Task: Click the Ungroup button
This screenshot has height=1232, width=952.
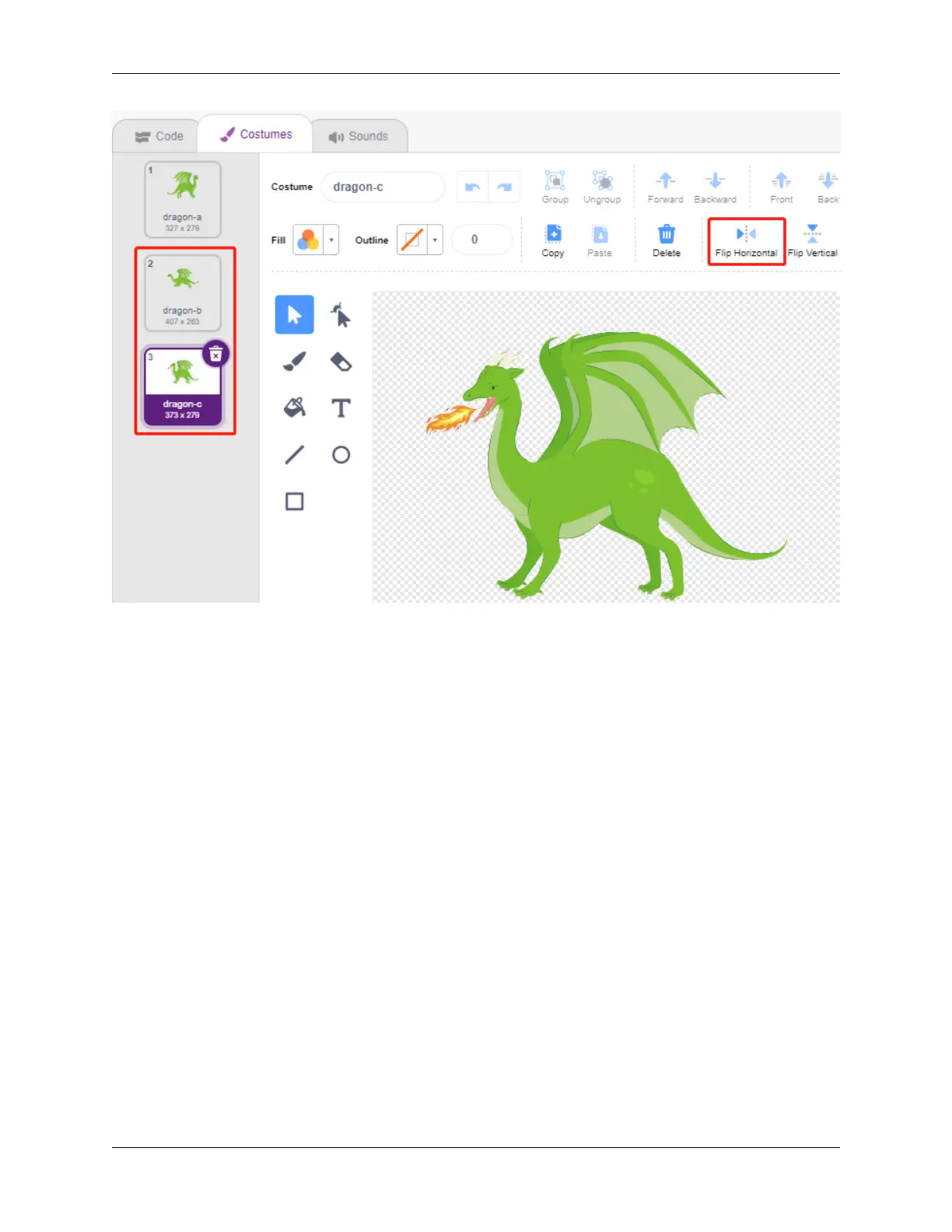Action: pyautogui.click(x=602, y=187)
